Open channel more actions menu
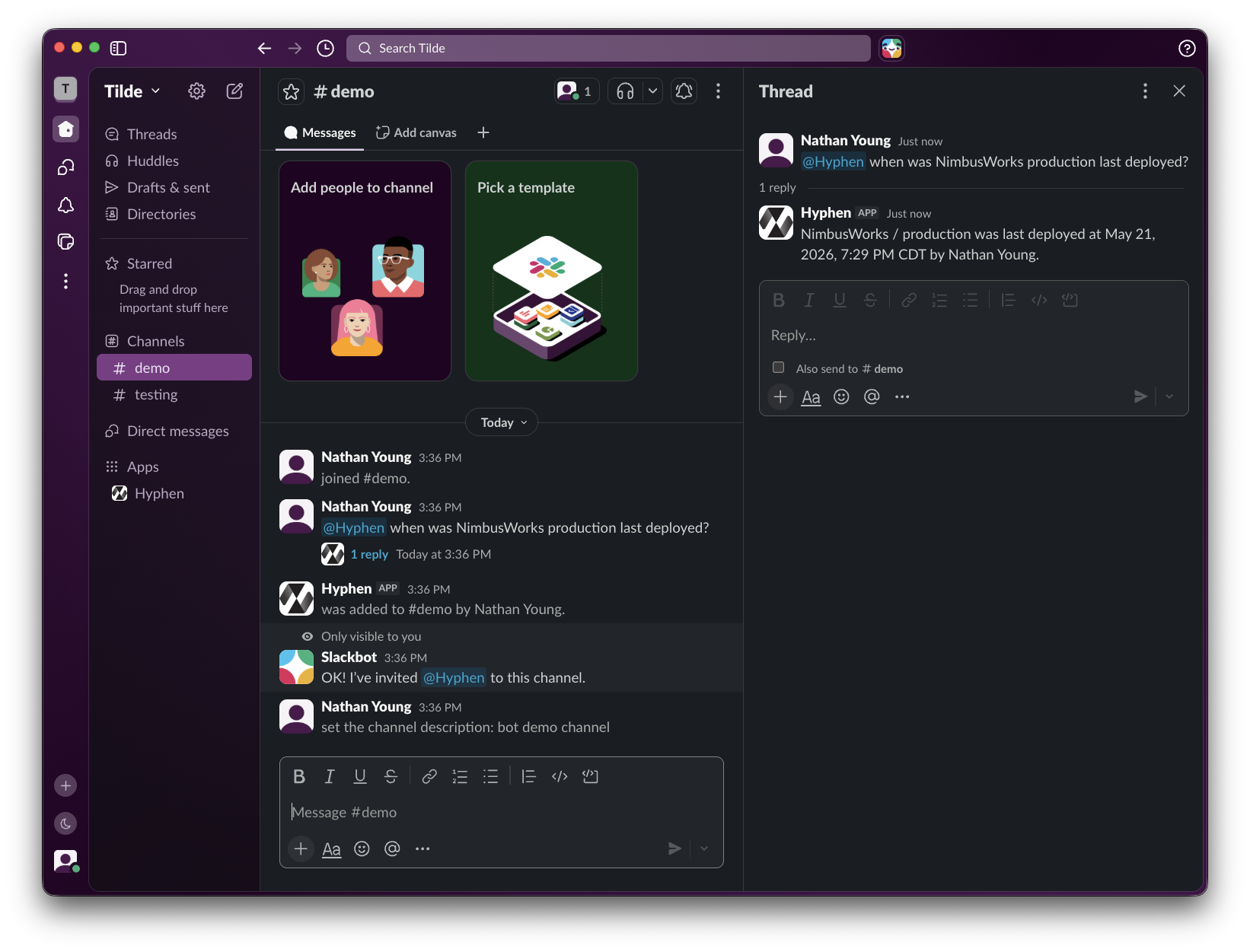Image resolution: width=1250 pixels, height=952 pixels. [x=718, y=91]
